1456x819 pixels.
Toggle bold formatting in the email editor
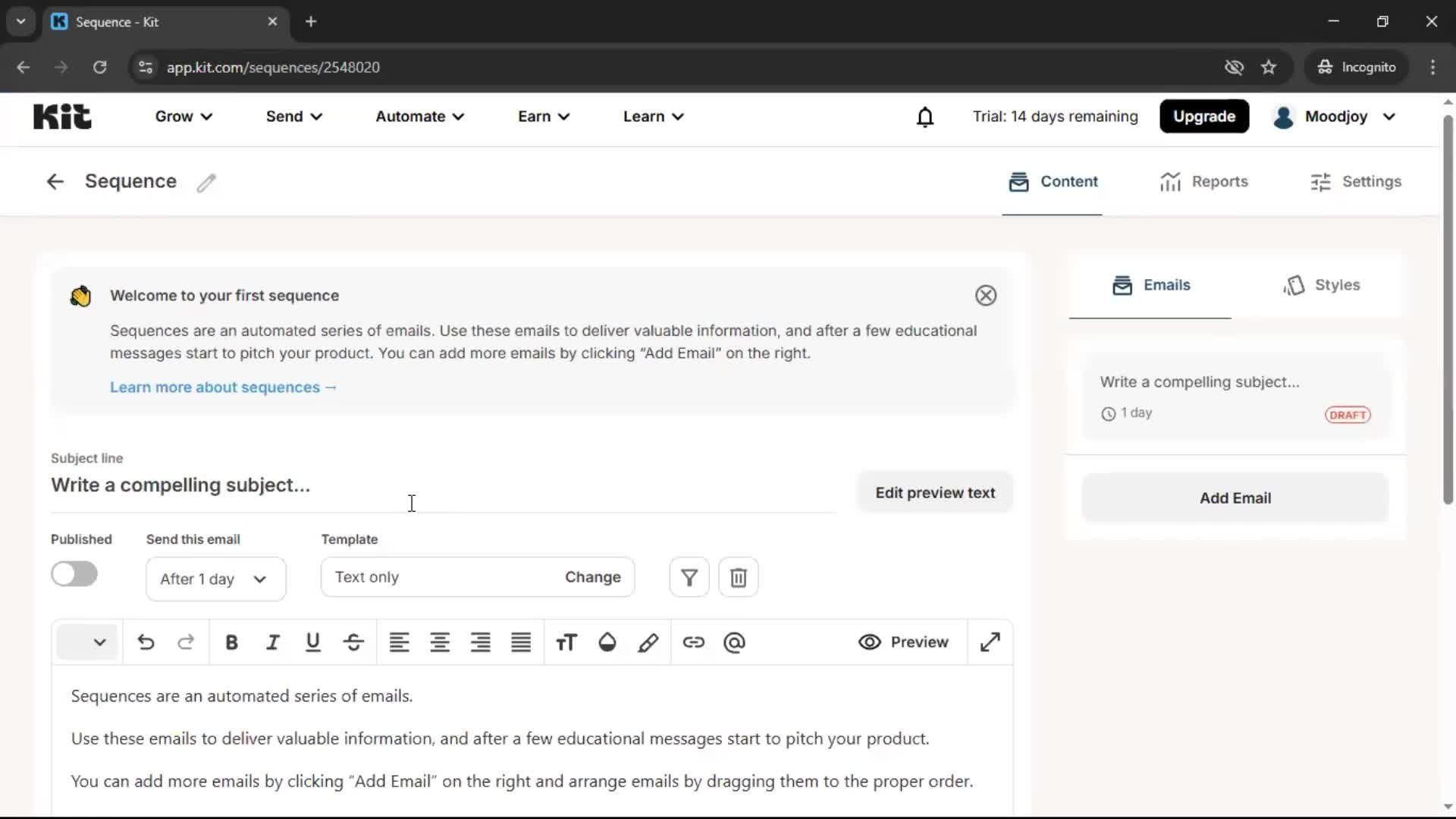coord(232,642)
